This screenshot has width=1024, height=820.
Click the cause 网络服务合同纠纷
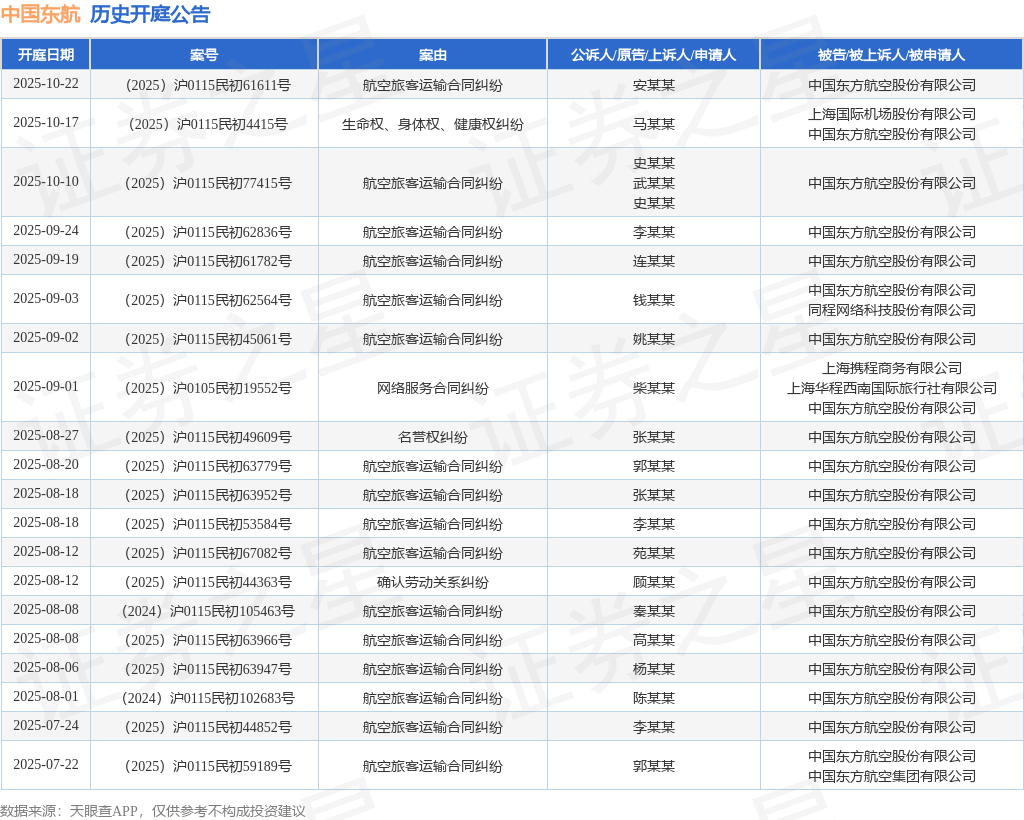point(432,388)
